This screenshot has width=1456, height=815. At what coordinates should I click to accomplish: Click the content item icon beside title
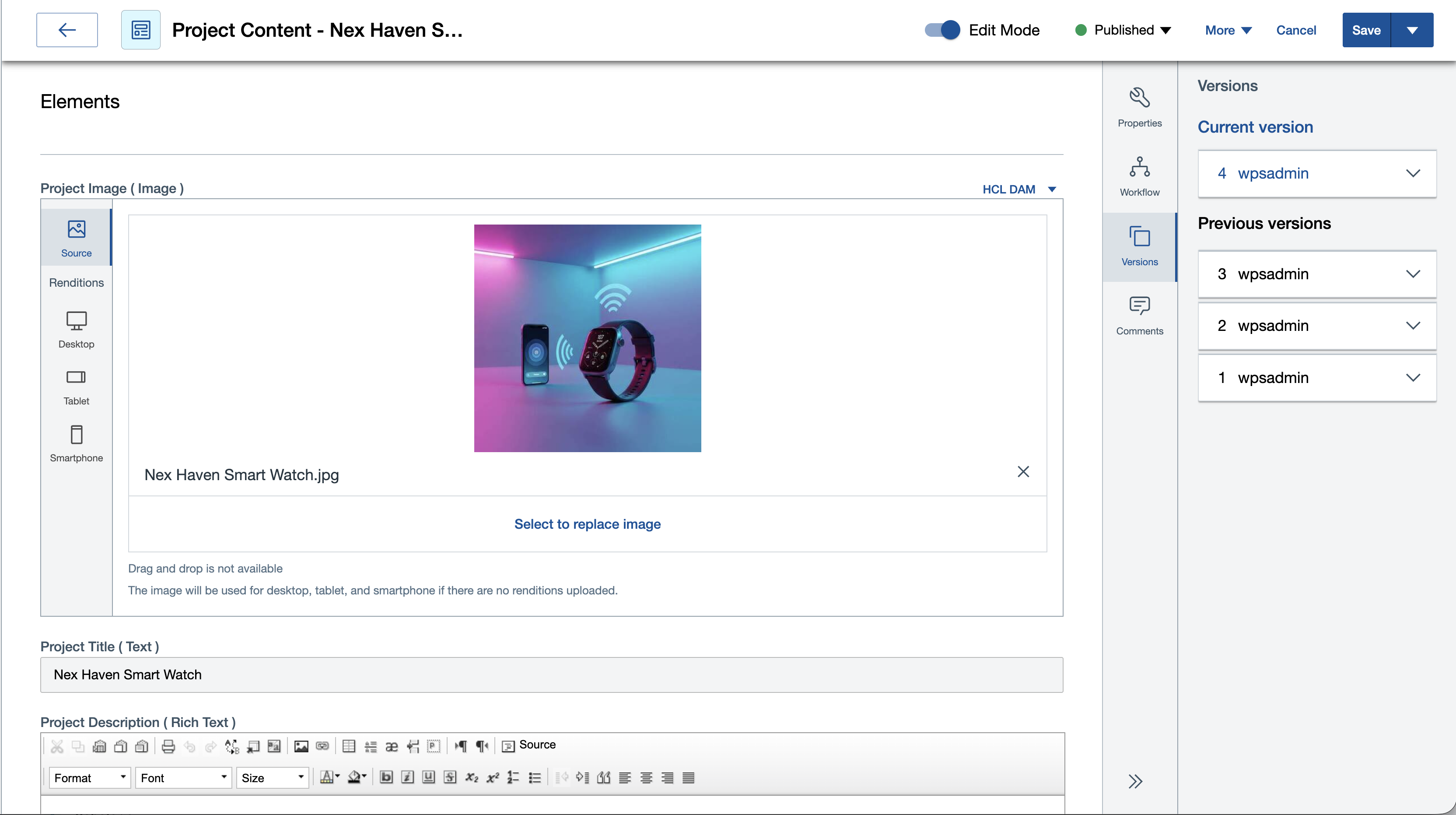[x=141, y=30]
